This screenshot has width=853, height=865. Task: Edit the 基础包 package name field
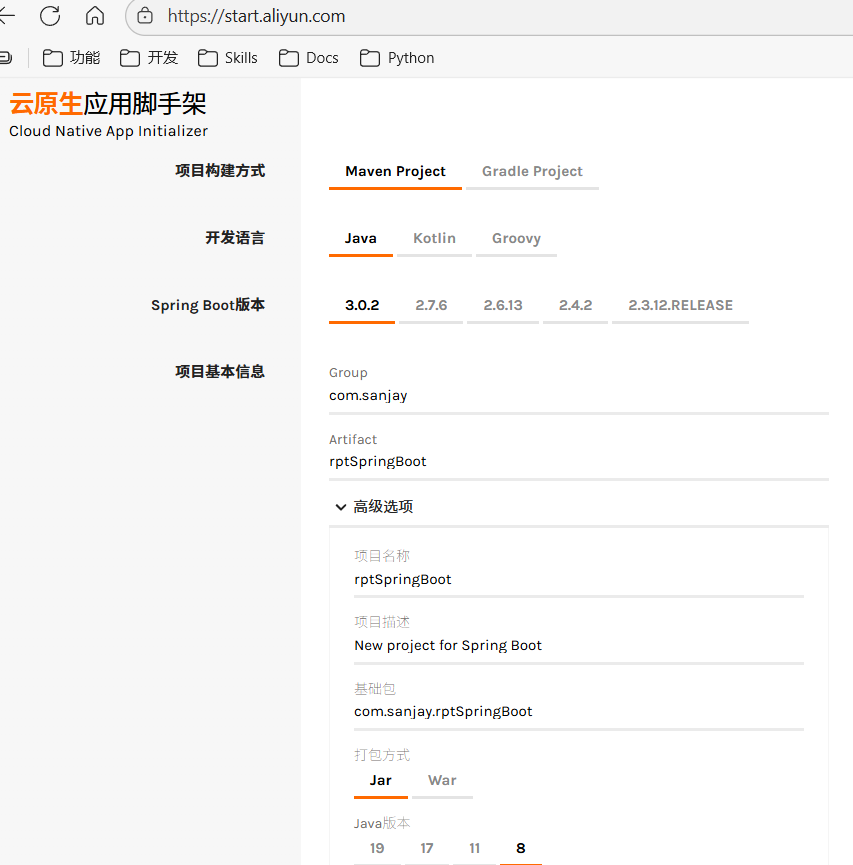(x=579, y=712)
